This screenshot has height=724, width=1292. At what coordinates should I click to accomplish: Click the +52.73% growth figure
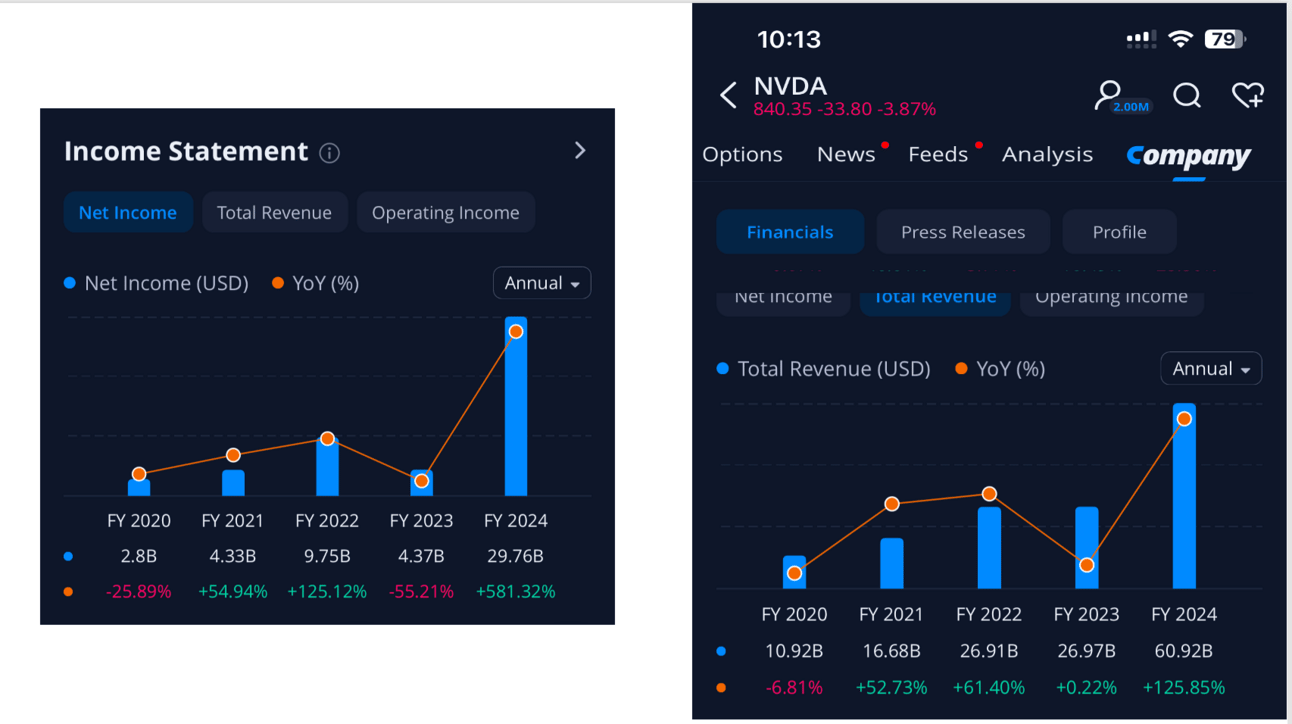[892, 687]
